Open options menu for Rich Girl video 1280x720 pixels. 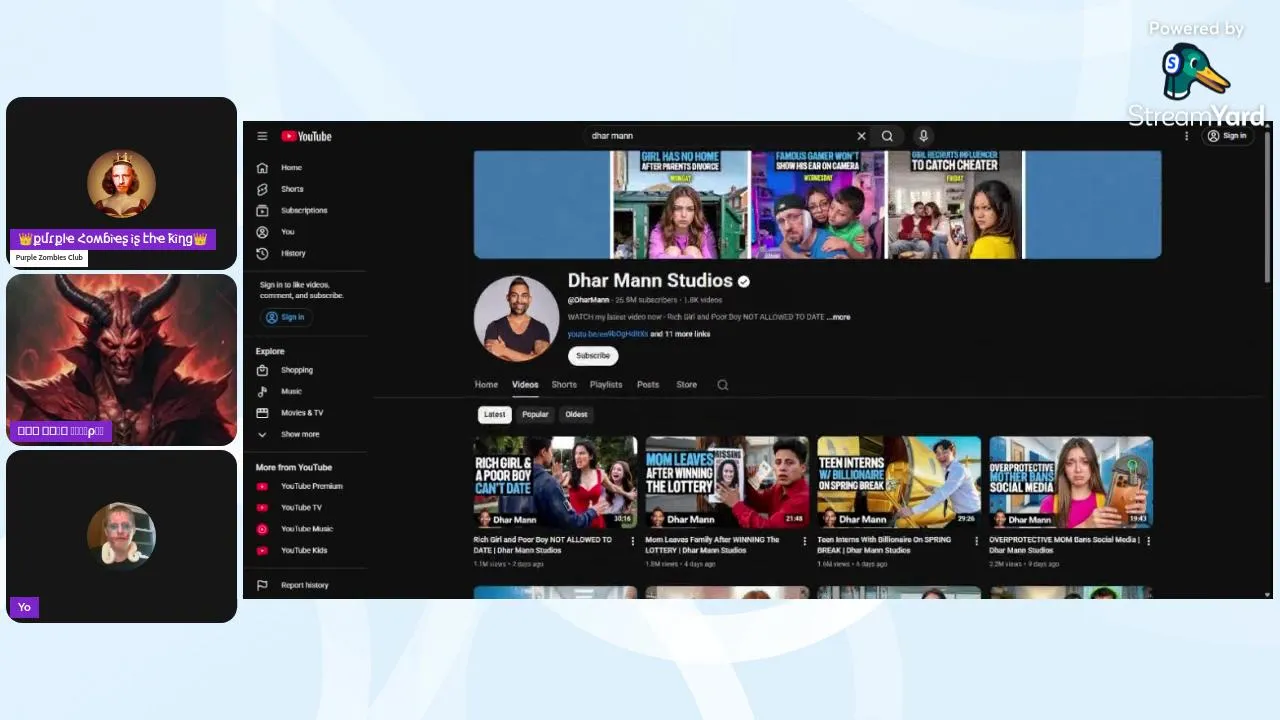[x=632, y=541]
